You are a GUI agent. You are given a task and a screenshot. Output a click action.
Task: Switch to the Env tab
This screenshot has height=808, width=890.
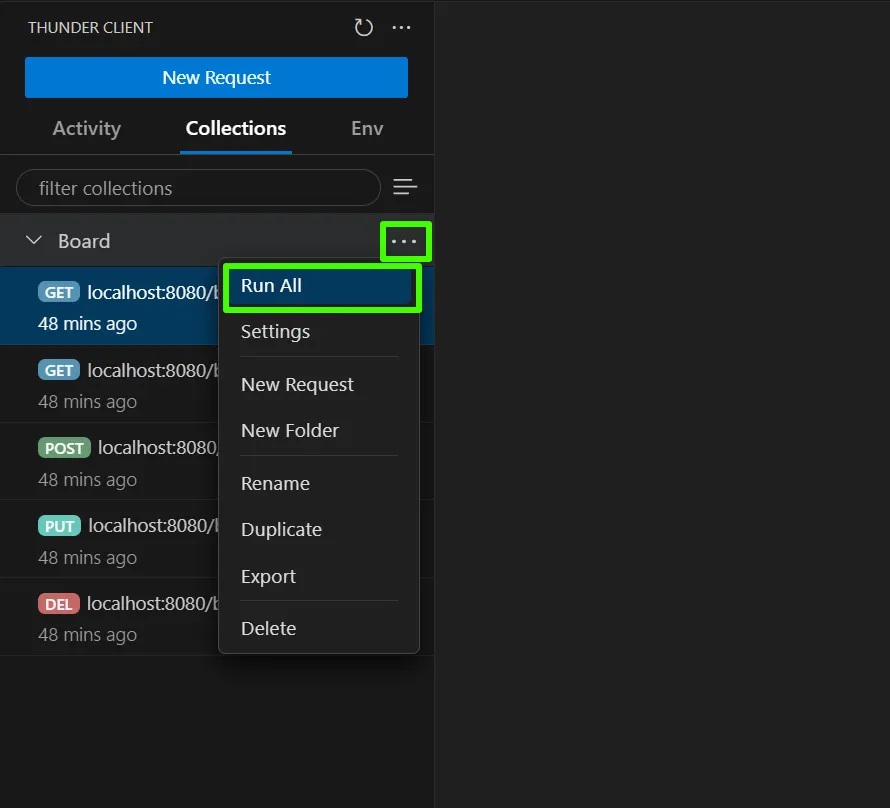(367, 128)
